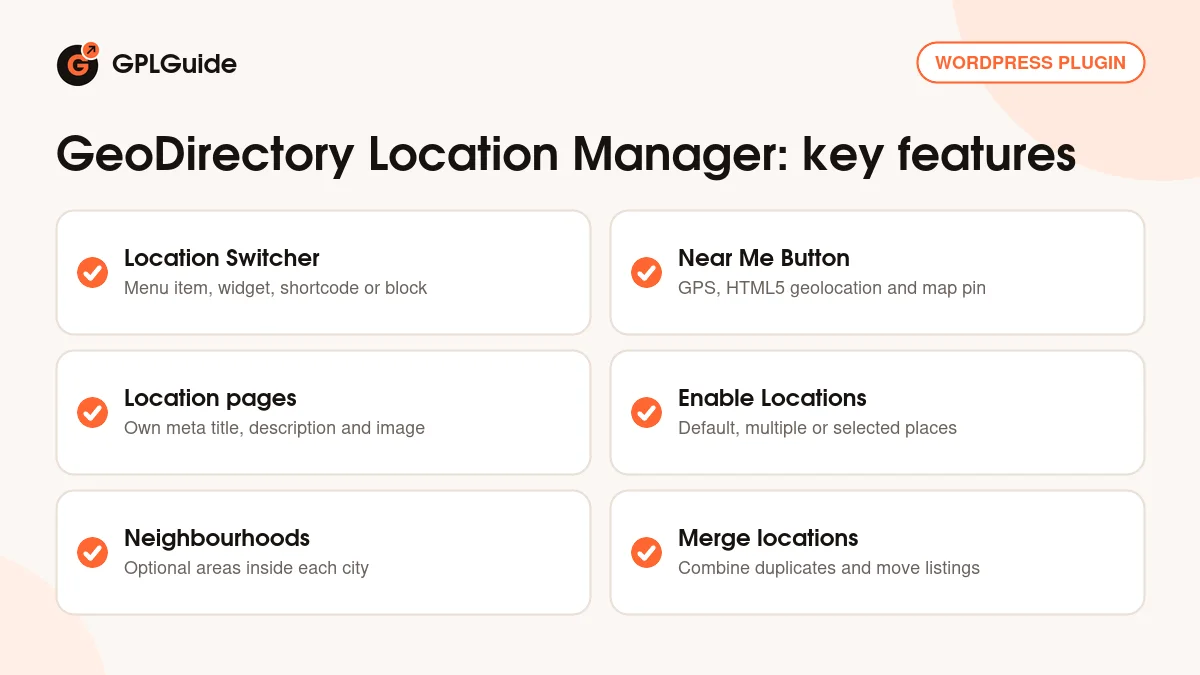Click 'Default, multiple or selected places' text

pos(817,428)
